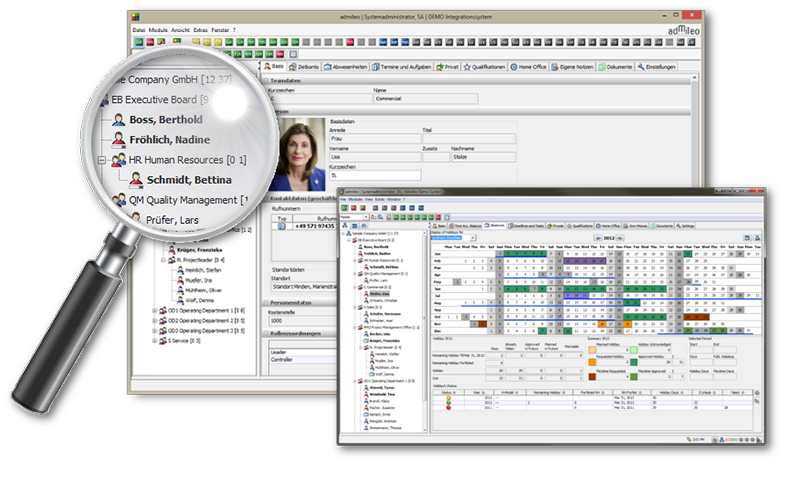Open the Home Office tab in German window
The width and height of the screenshot is (800, 483).
click(x=528, y=67)
